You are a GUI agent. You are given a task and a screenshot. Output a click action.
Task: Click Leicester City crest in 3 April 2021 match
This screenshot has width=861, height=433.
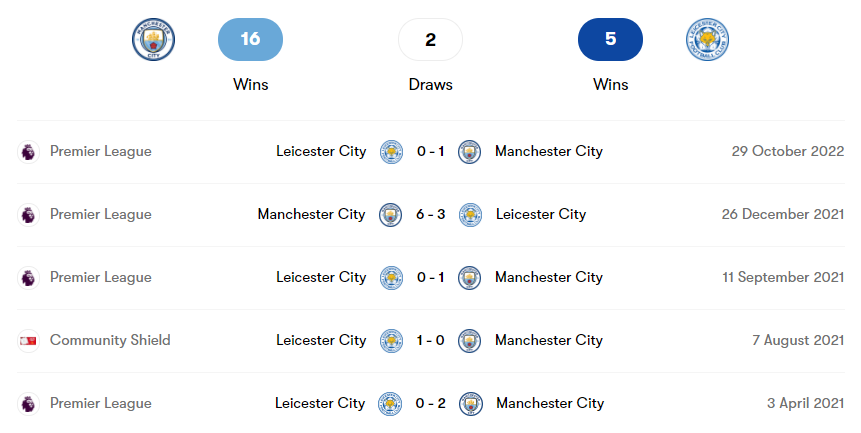[x=390, y=404]
